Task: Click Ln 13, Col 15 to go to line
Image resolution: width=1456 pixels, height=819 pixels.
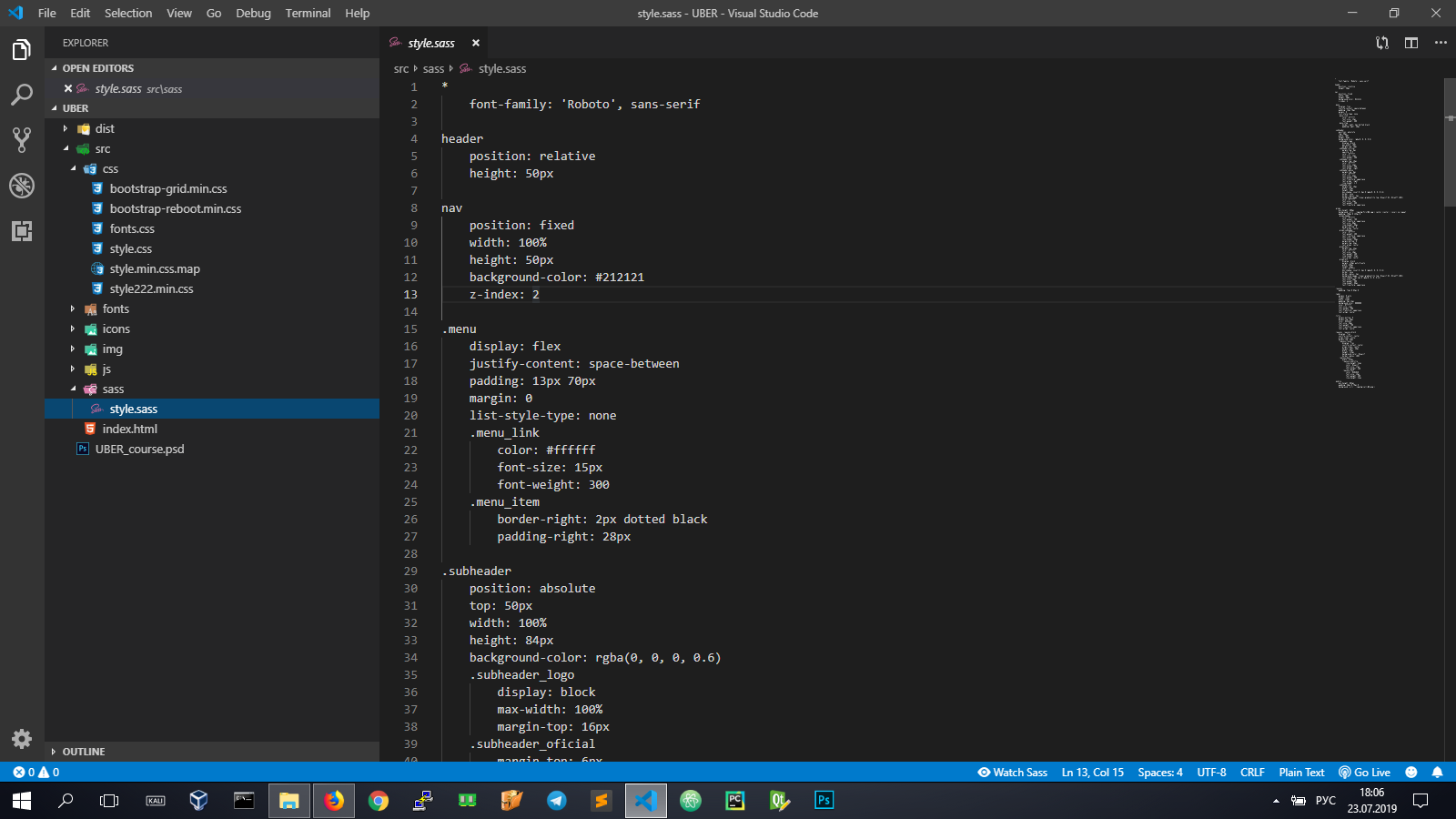Action: tap(1093, 772)
